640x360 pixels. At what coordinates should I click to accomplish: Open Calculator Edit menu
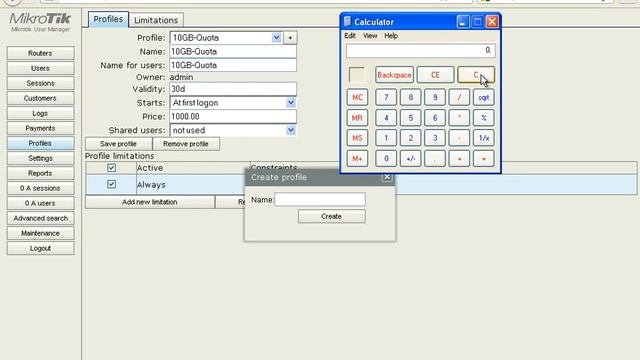[350, 36]
